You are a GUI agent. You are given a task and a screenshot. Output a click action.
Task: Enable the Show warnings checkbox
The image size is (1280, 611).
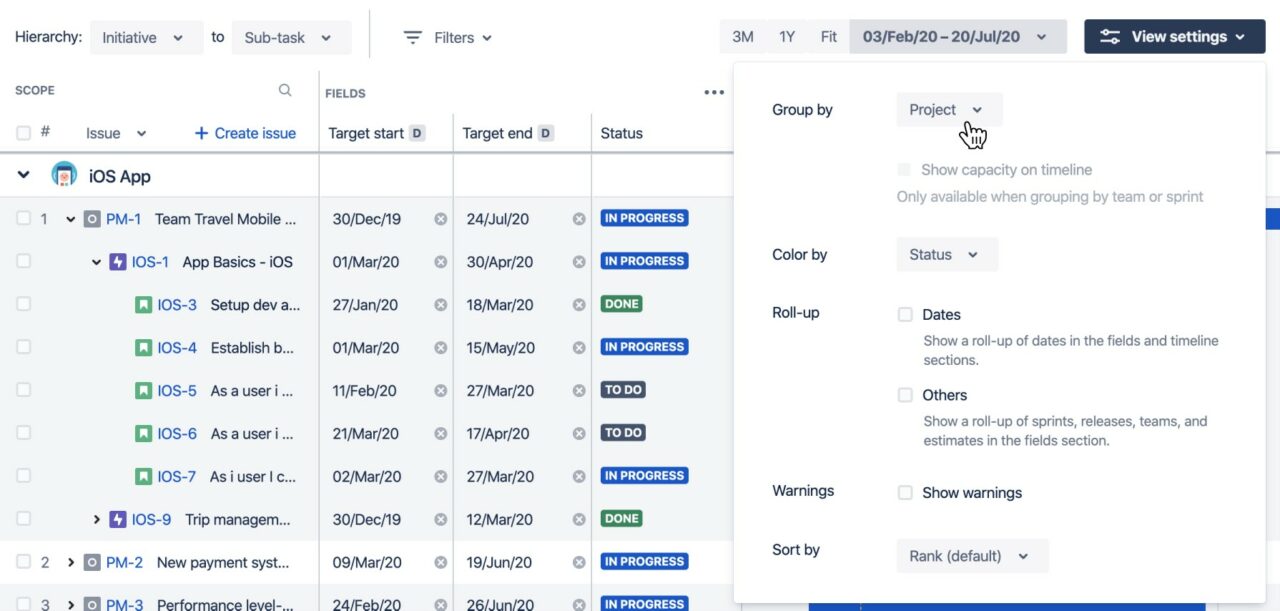tap(905, 492)
